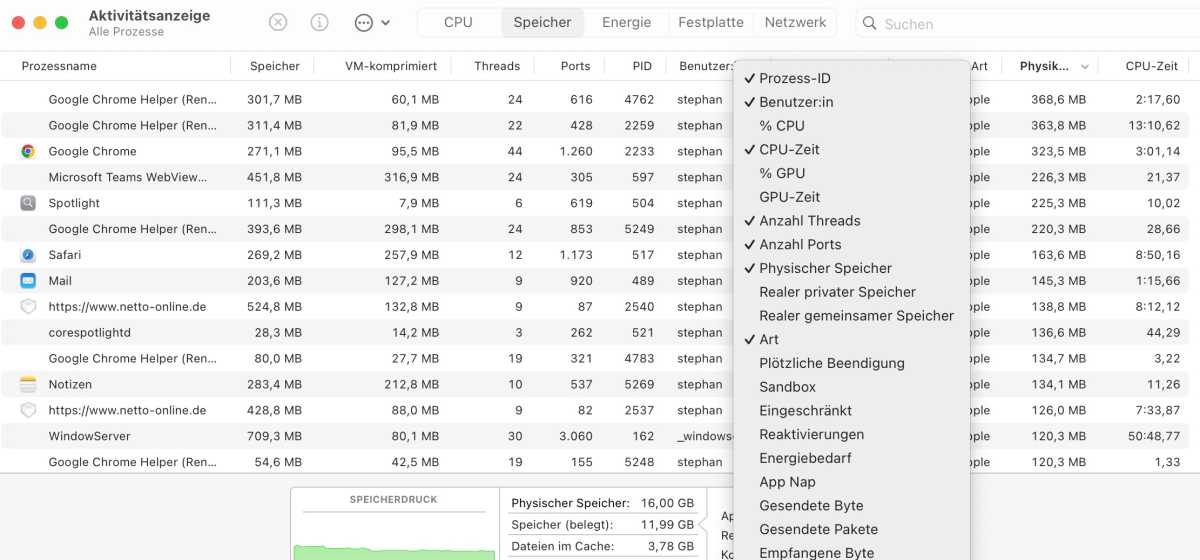
Task: Sort by CPU-Zeit column header
Action: coord(1151,66)
